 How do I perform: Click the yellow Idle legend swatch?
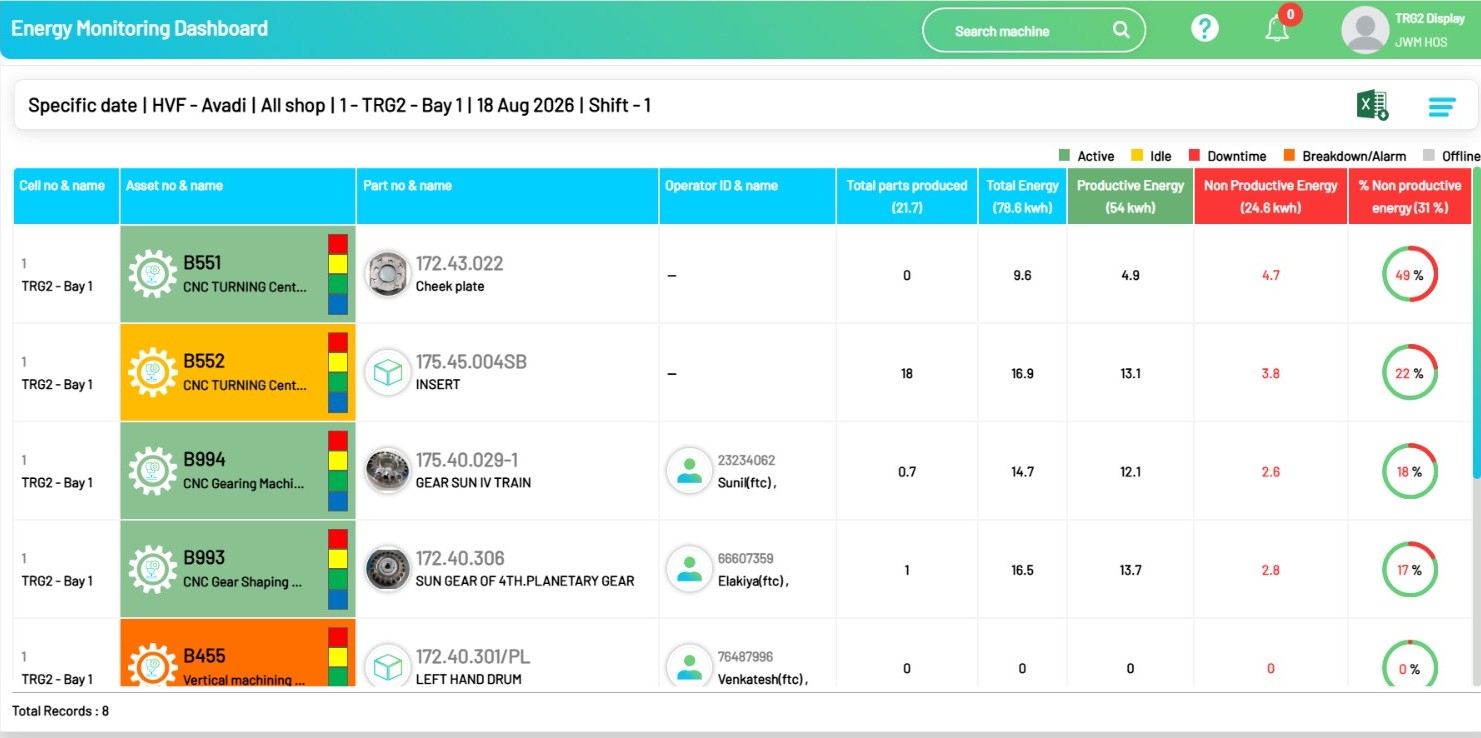[x=1137, y=156]
